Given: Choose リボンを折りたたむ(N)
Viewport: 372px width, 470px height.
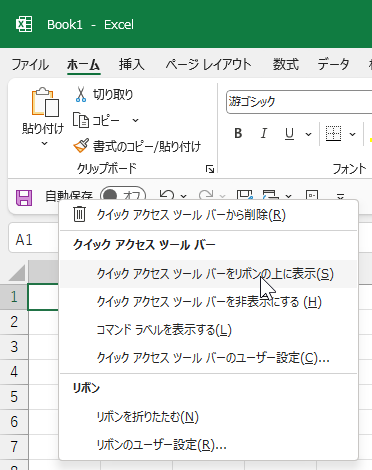Looking at the screenshot, I should click(x=208, y=417).
